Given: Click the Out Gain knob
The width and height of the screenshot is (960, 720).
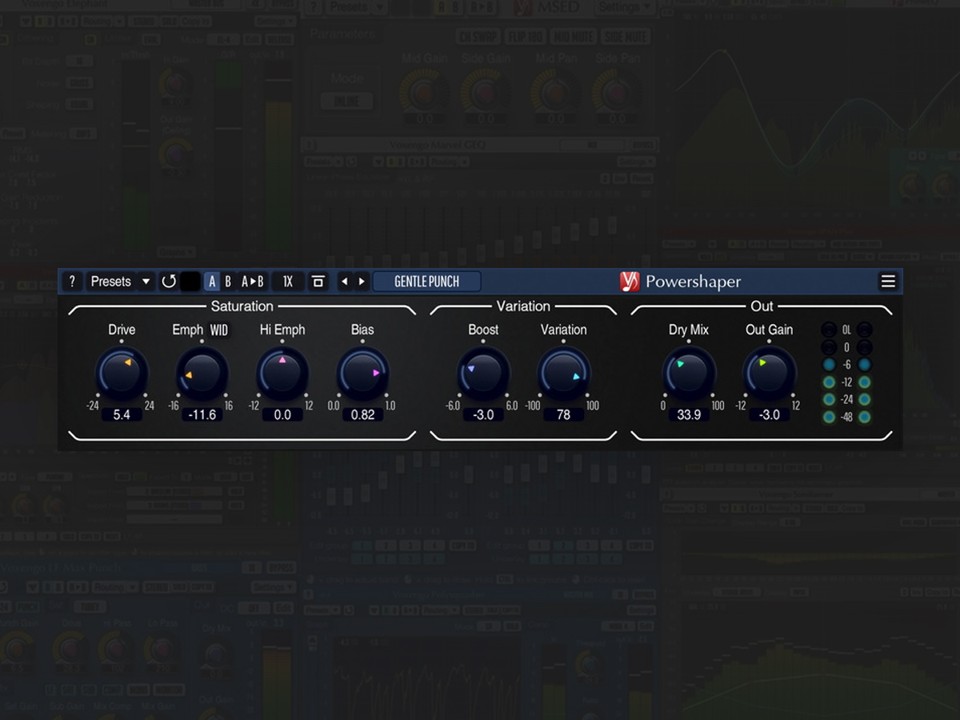Looking at the screenshot, I should [x=769, y=373].
